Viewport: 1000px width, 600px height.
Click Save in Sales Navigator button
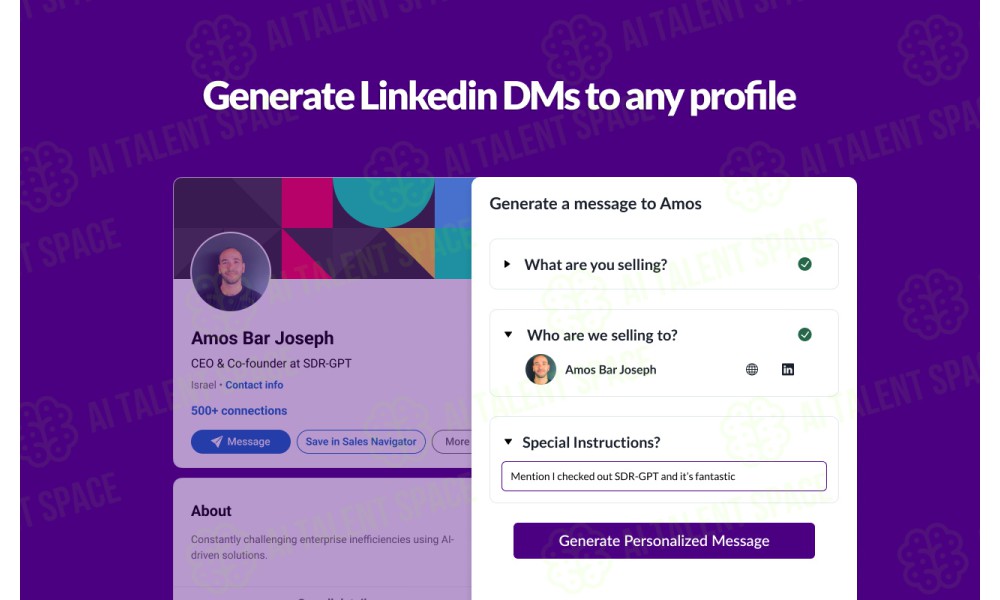coord(361,441)
